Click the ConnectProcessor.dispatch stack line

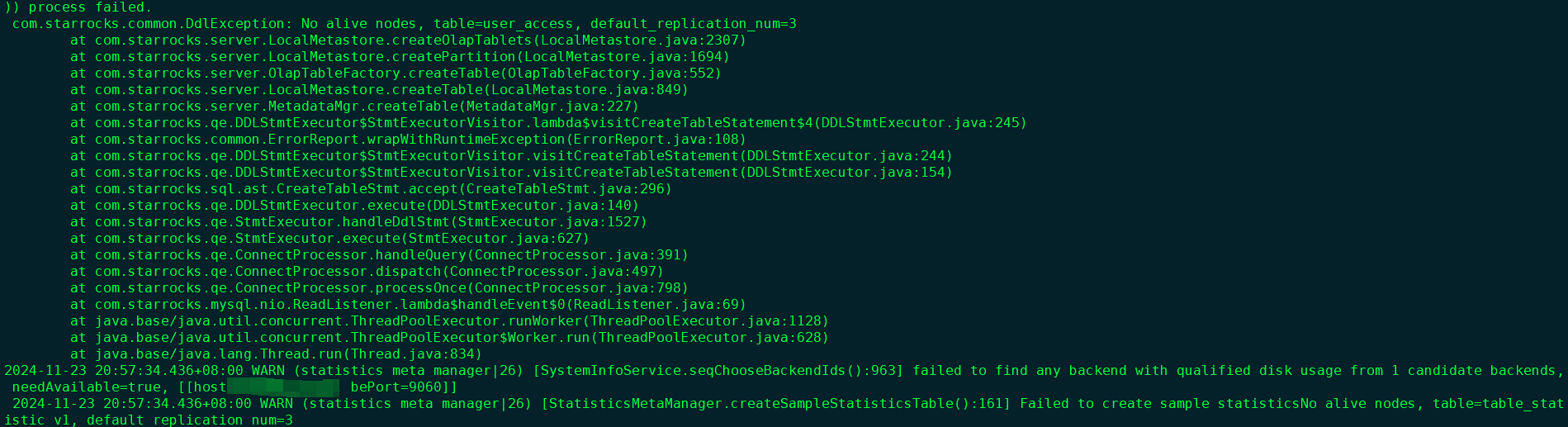pos(367,272)
